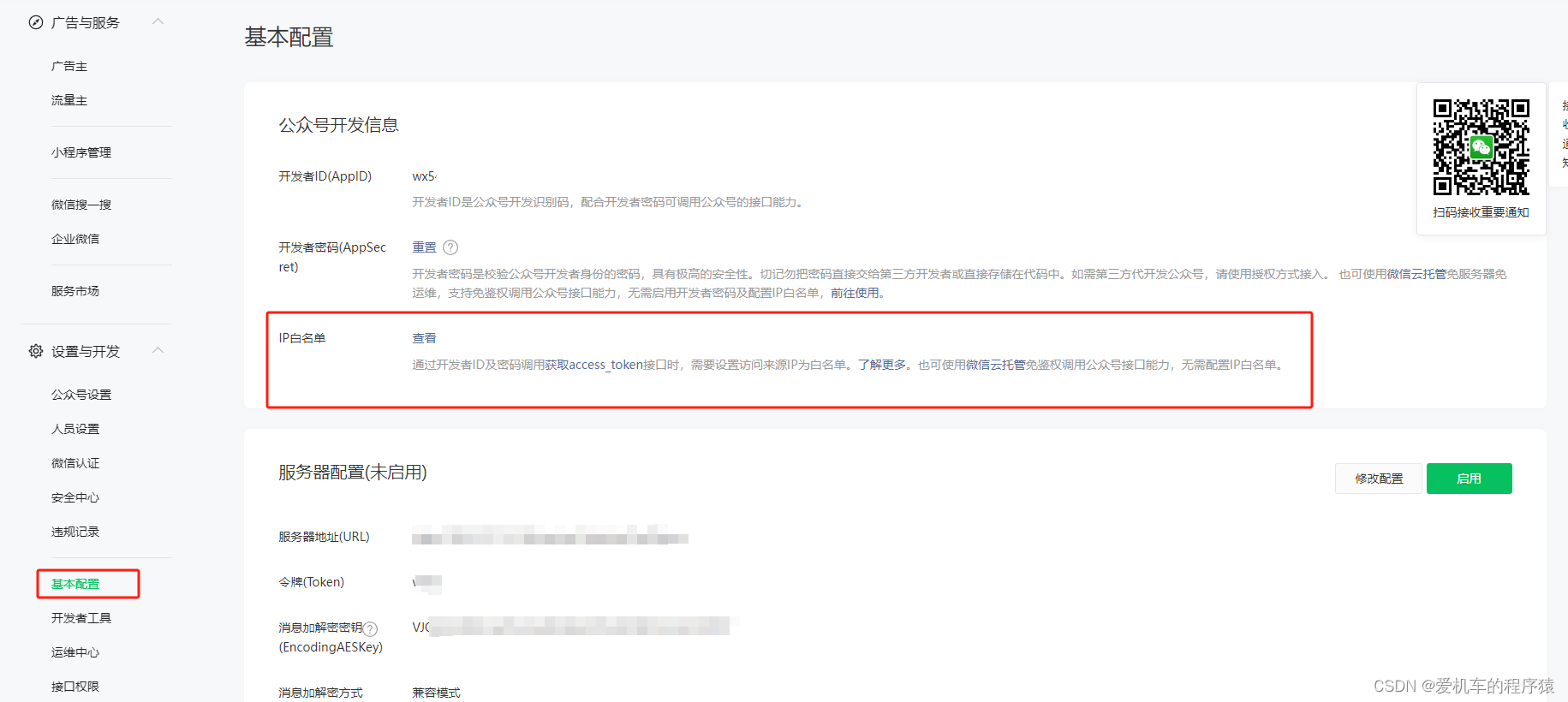Select 安全中心 from the sidebar

[x=75, y=497]
